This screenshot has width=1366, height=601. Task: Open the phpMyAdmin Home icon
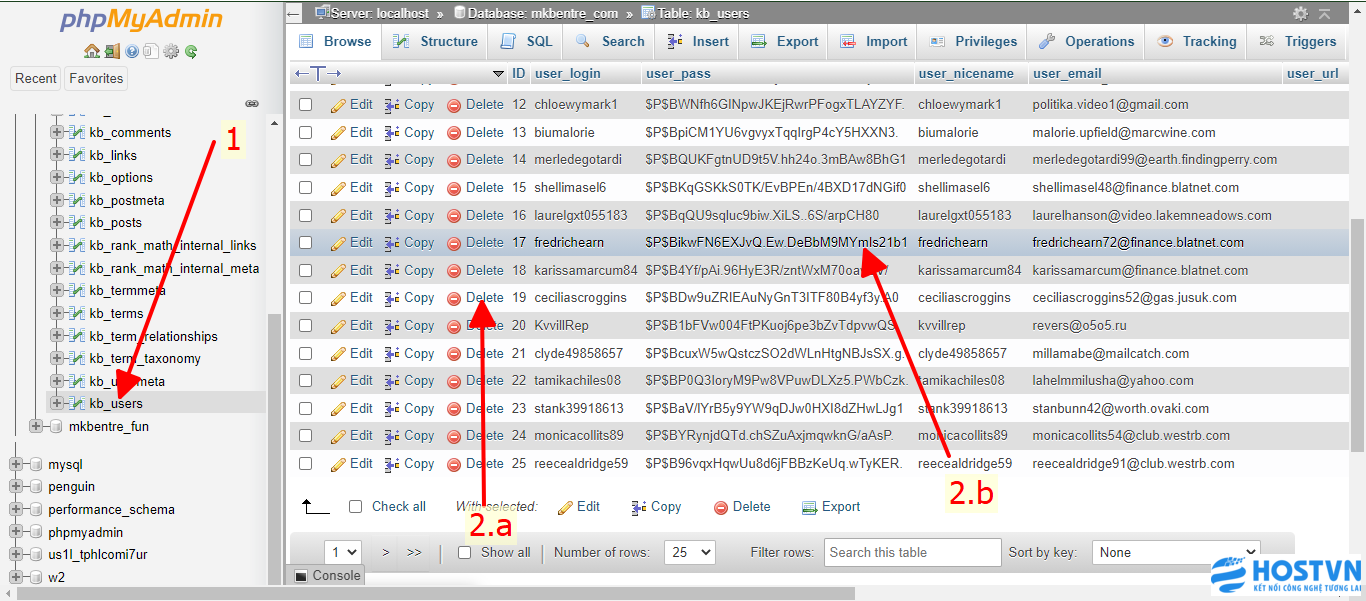[92, 51]
